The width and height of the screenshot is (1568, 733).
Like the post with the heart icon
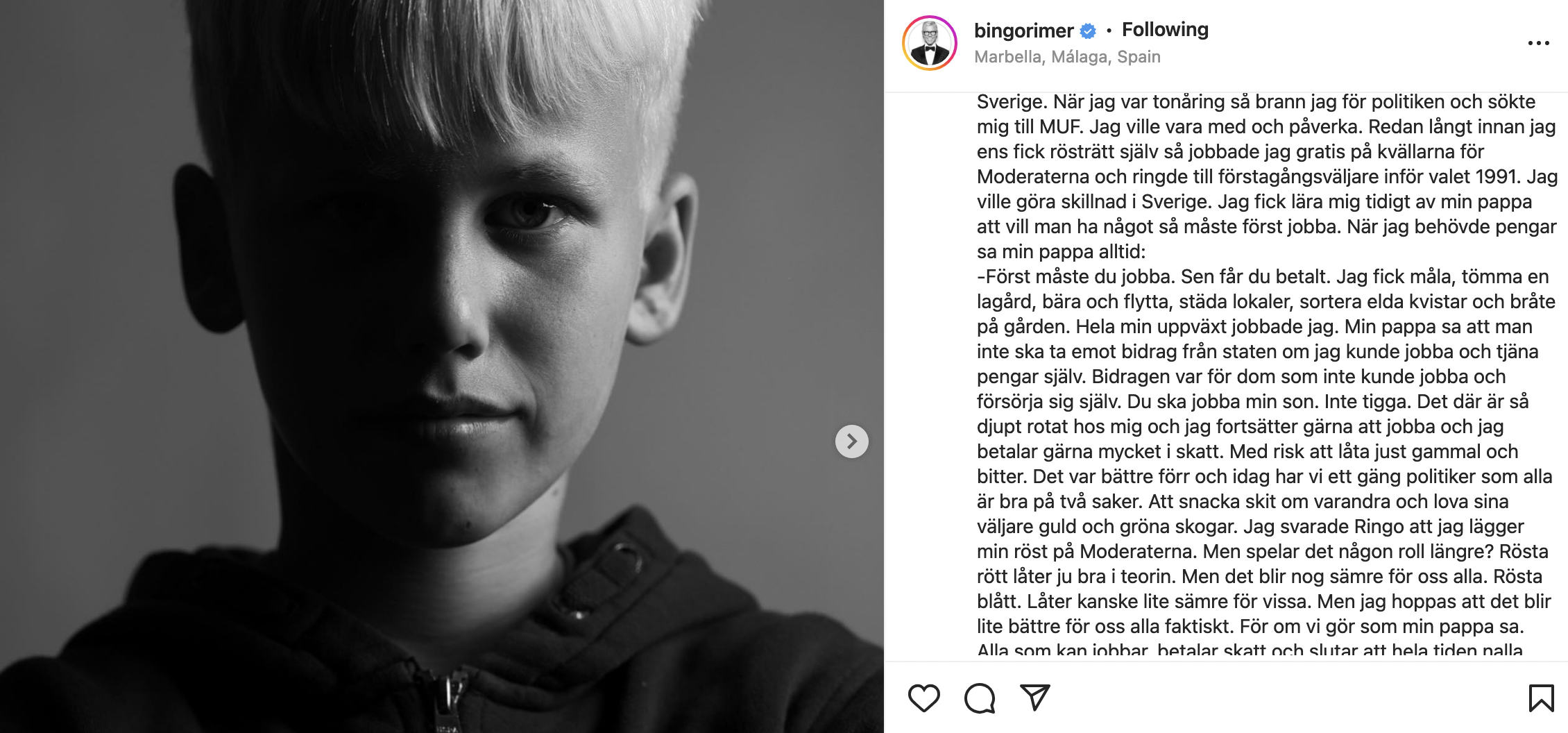924,698
